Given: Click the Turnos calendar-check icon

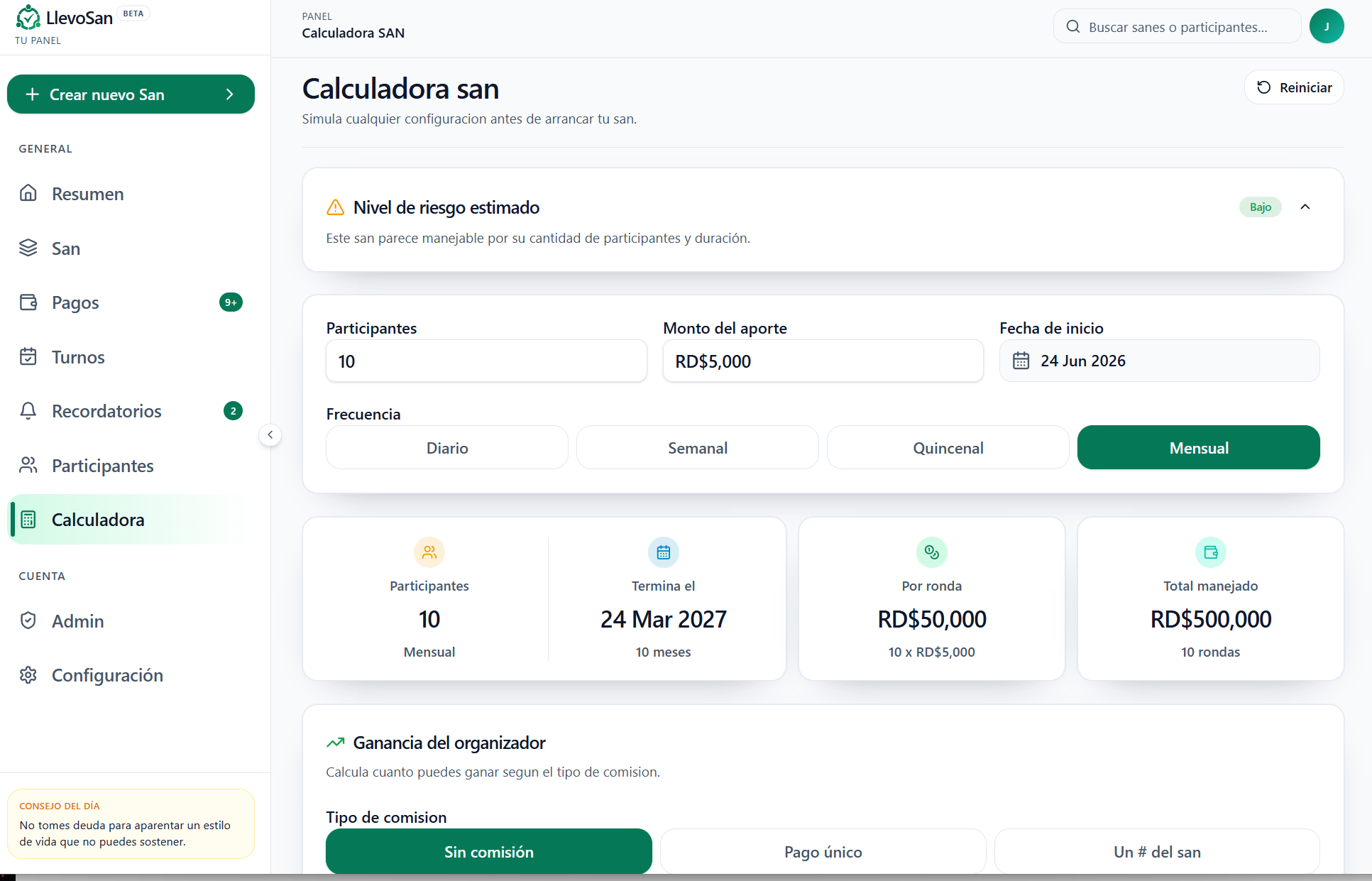Looking at the screenshot, I should click(28, 356).
